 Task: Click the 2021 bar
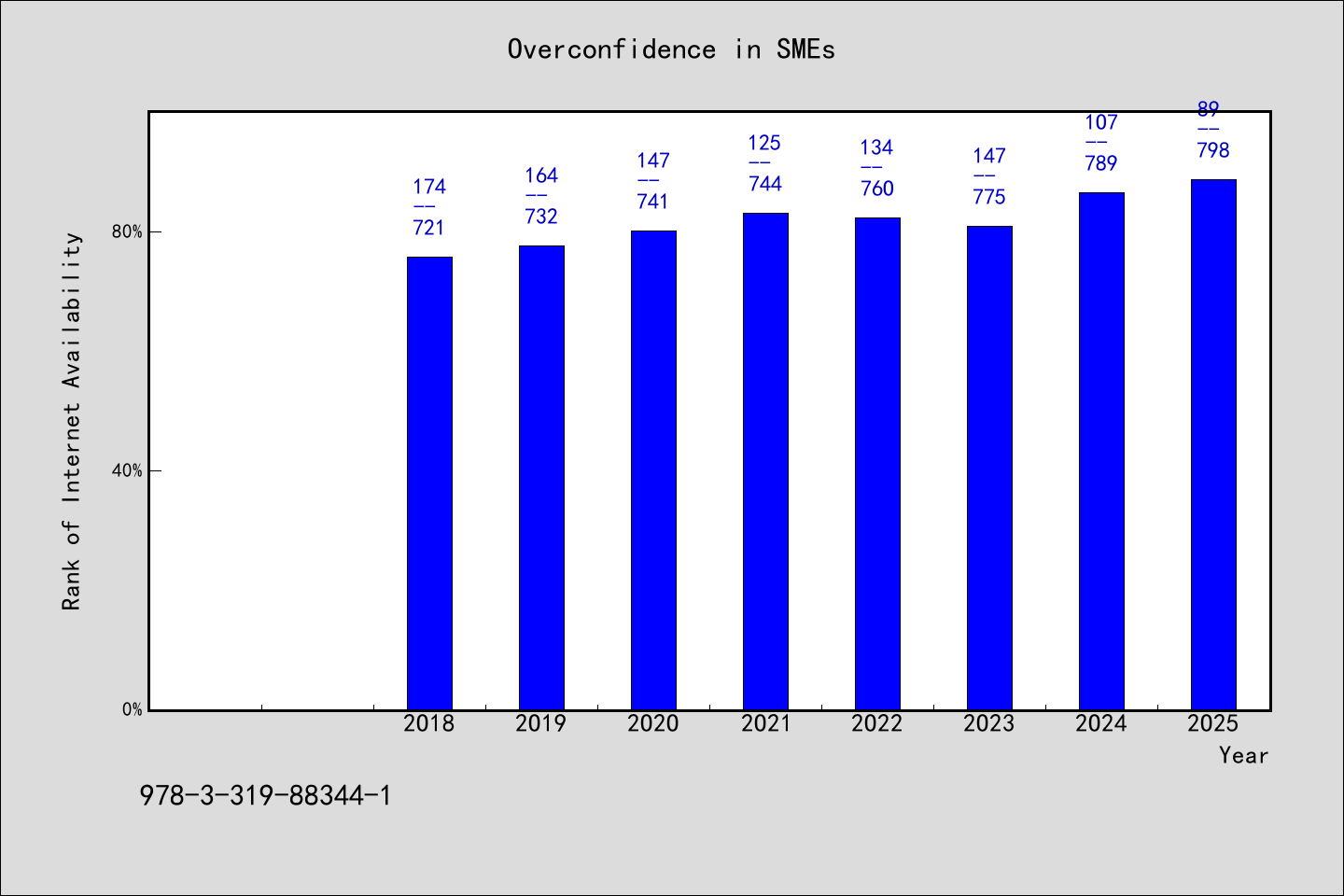click(765, 461)
